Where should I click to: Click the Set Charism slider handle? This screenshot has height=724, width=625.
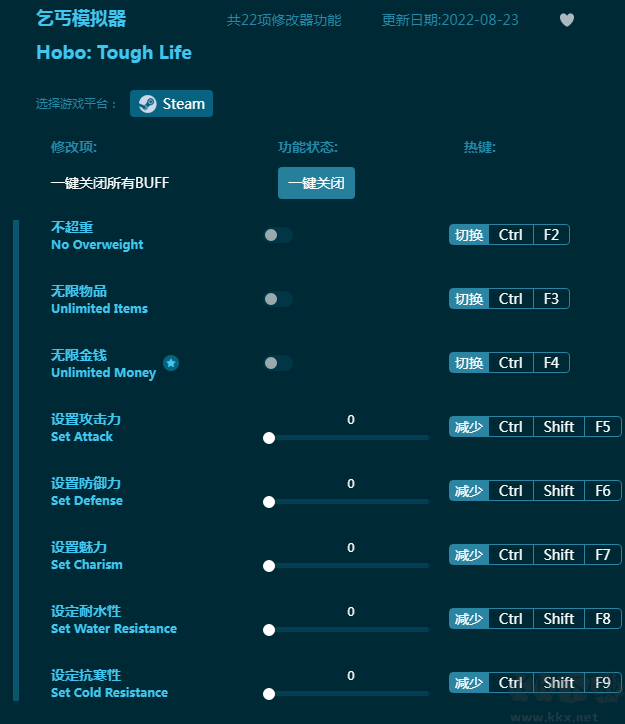coord(269,566)
